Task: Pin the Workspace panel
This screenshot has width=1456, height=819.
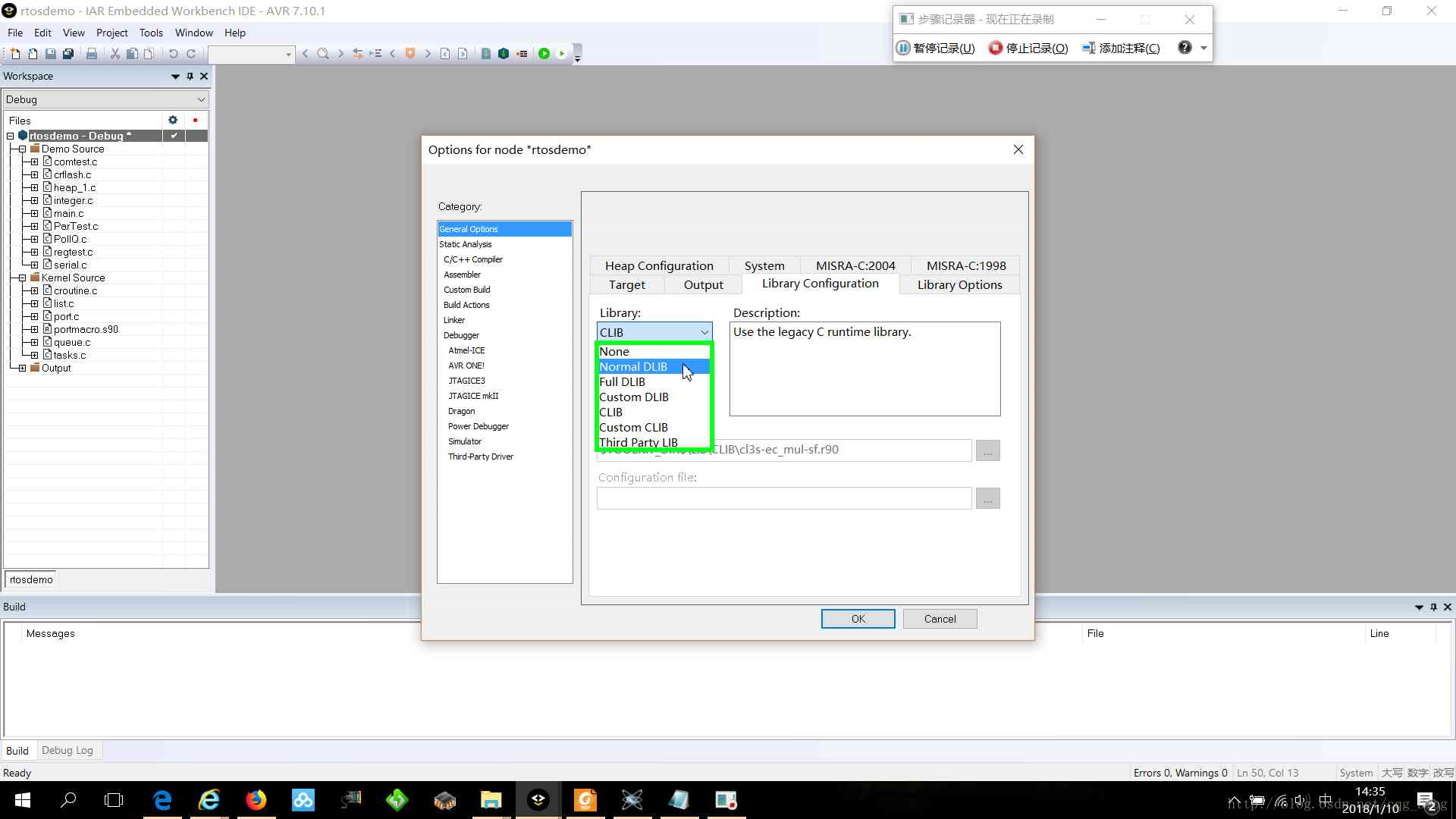Action: click(190, 76)
